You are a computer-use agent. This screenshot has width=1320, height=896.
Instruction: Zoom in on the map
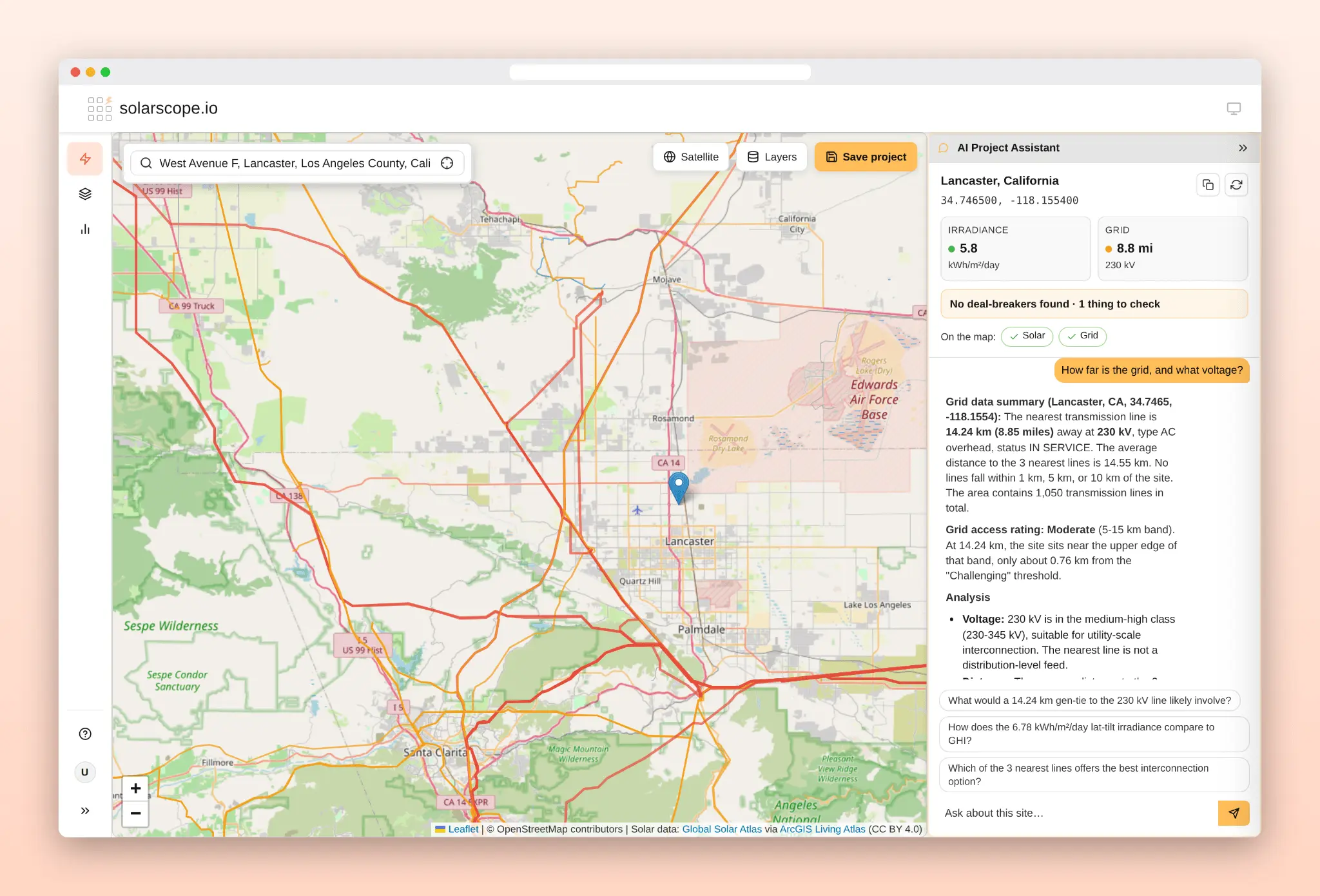(x=135, y=788)
